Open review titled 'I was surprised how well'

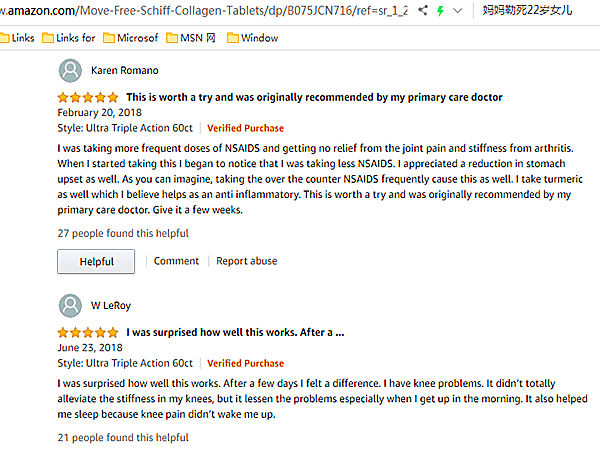click(235, 332)
